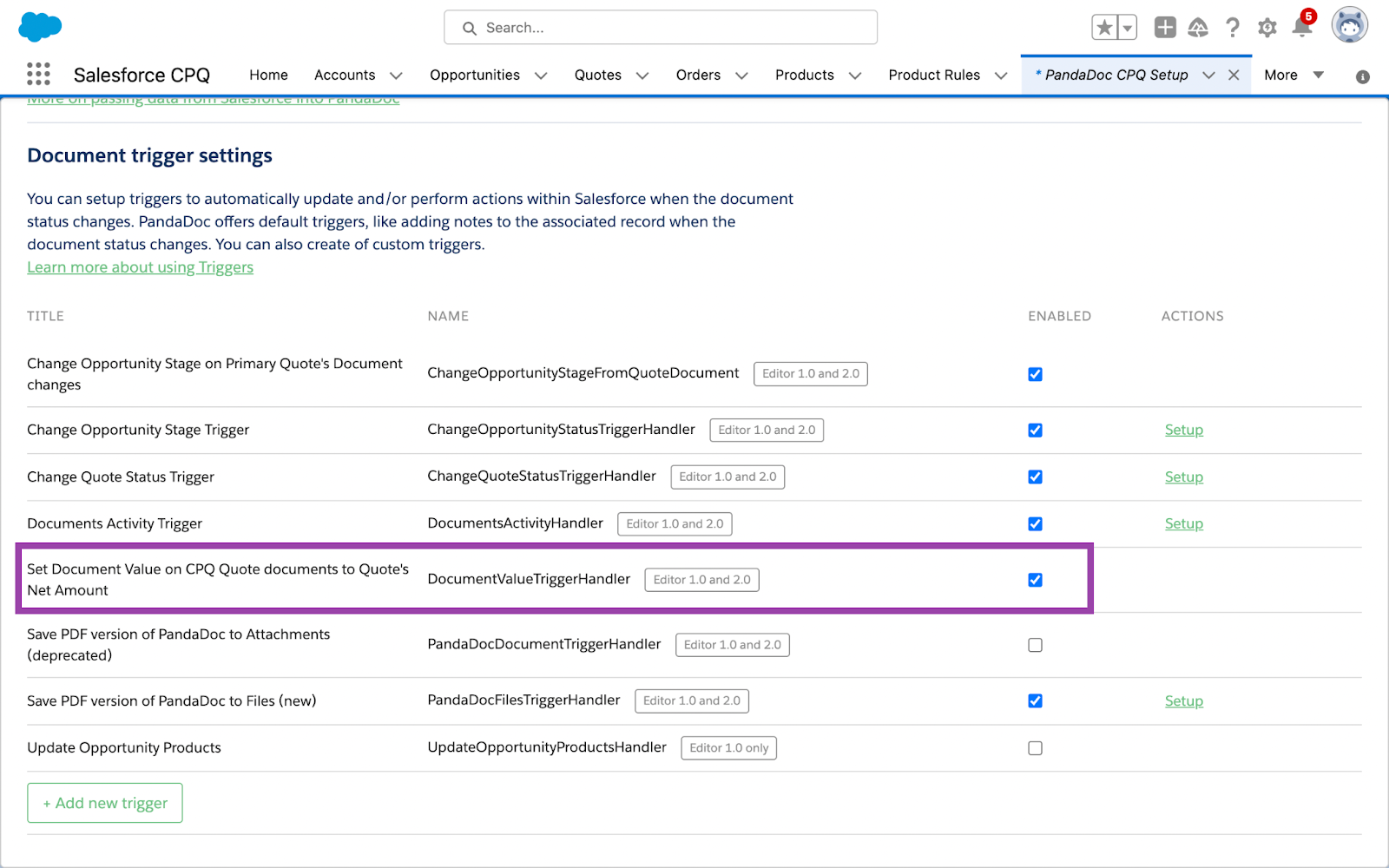1389x868 pixels.
Task: Enable Save PDF to Attachments (deprecated) checkbox
Action: (x=1035, y=645)
